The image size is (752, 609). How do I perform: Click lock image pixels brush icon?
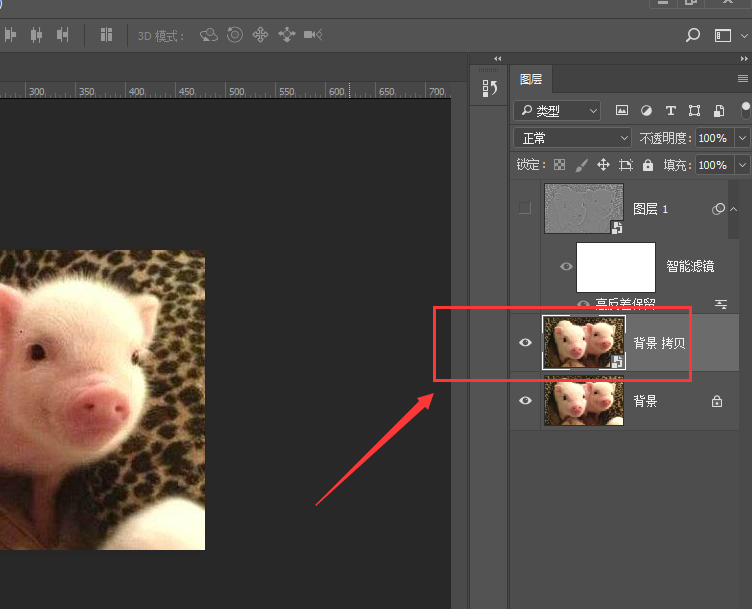582,165
